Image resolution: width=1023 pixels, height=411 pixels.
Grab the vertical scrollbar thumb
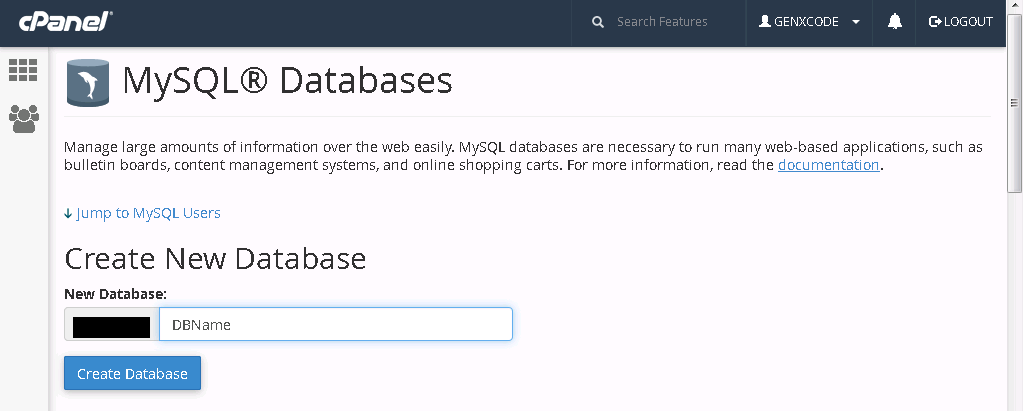click(x=1015, y=103)
